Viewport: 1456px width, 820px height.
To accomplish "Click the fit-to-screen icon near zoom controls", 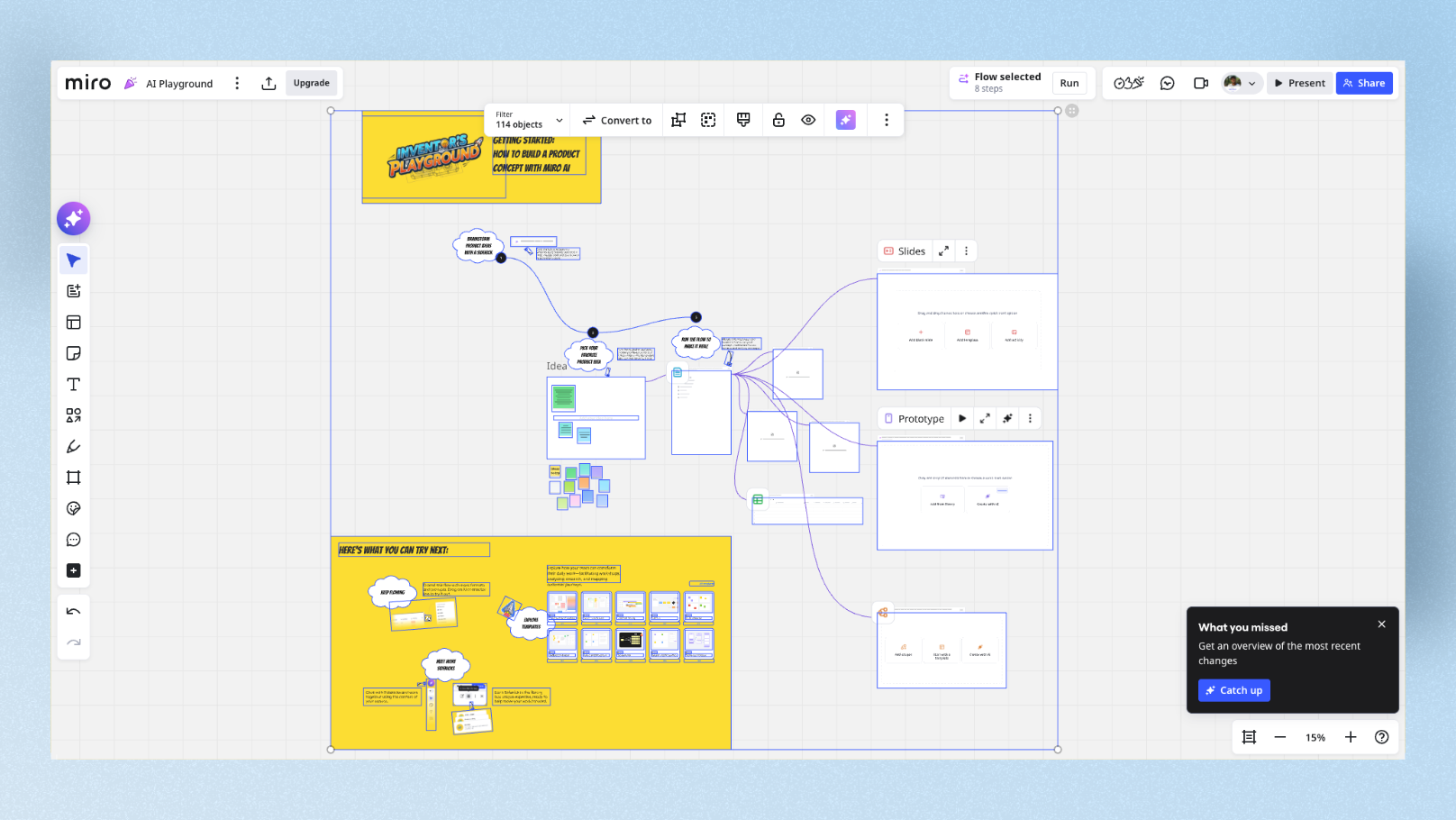I will [1249, 736].
